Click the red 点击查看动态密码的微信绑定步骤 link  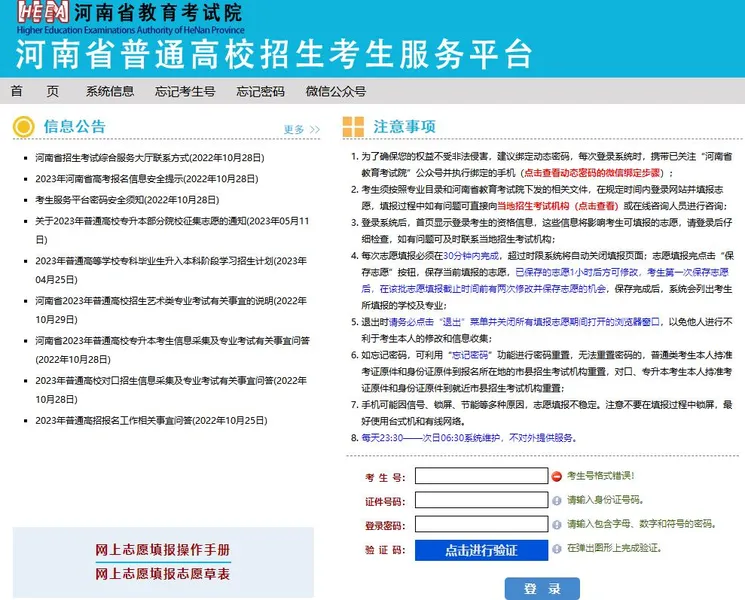592,173
